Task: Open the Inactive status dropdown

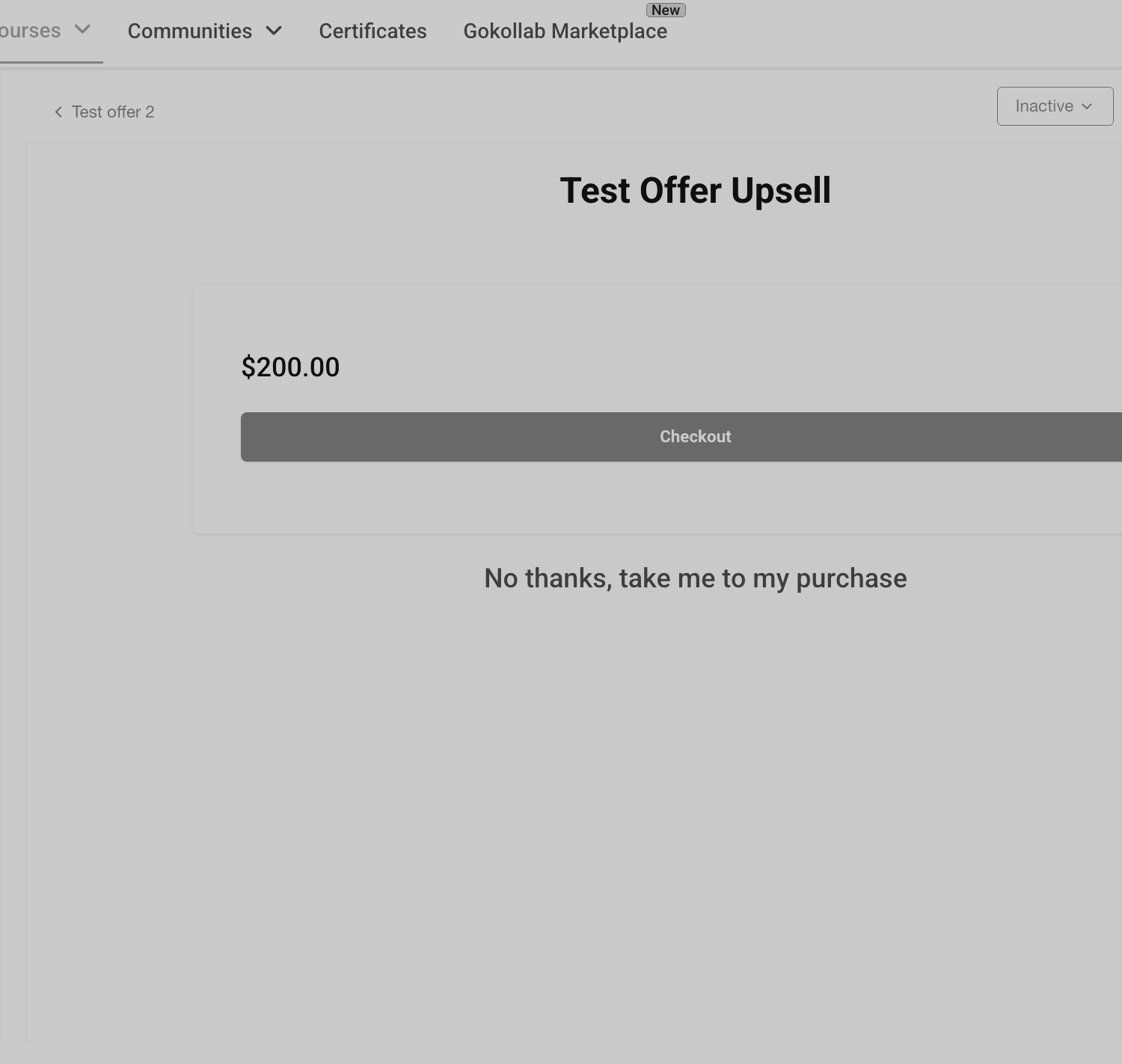Action: click(1055, 106)
